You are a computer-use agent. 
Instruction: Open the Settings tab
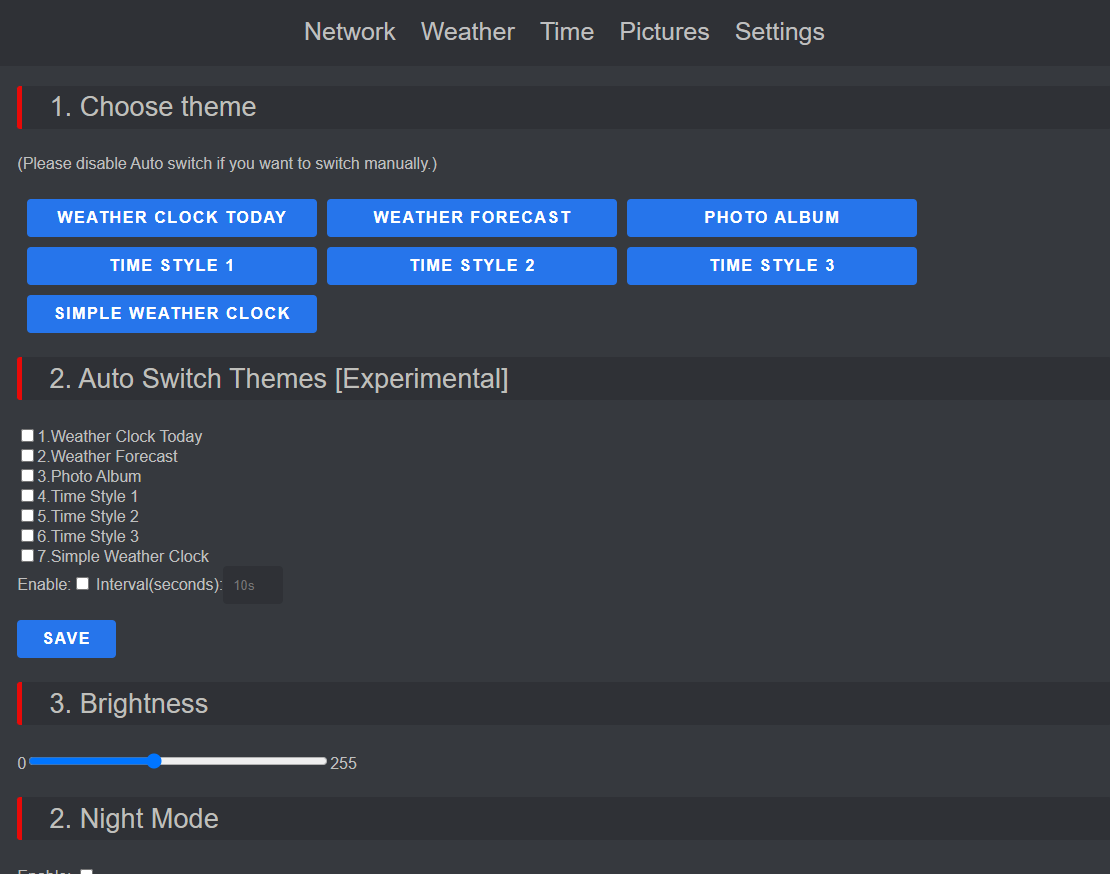click(779, 32)
